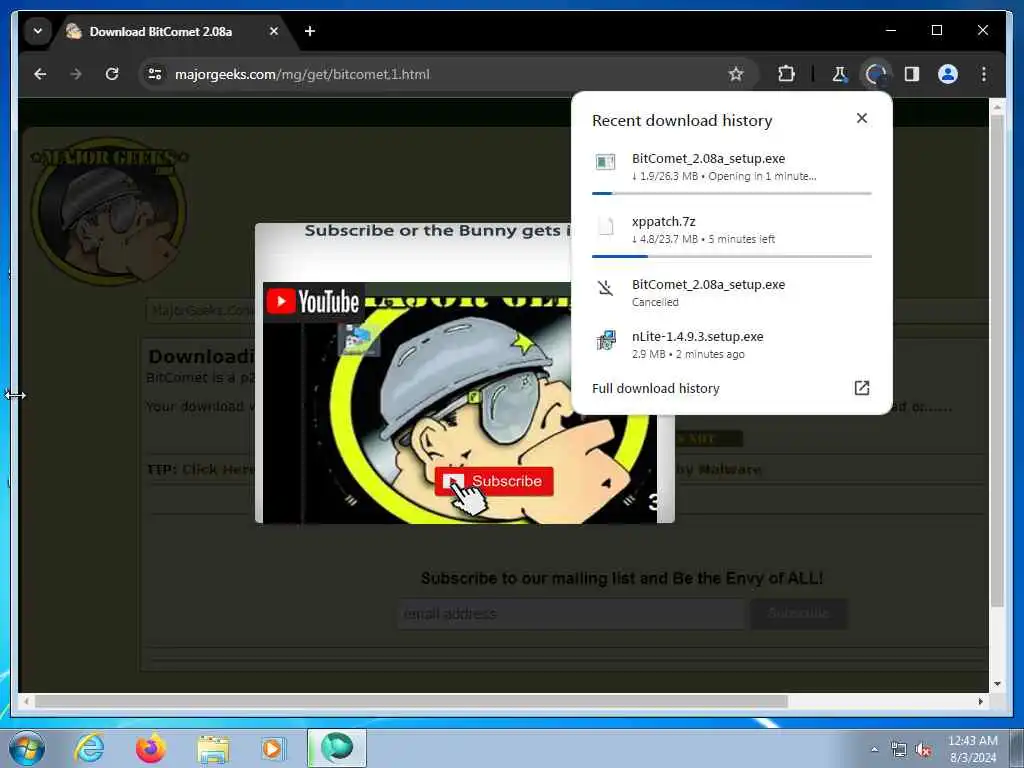The height and width of the screenshot is (768, 1024).
Task: Click the xppatch.7z blank file icon
Action: [x=606, y=227]
